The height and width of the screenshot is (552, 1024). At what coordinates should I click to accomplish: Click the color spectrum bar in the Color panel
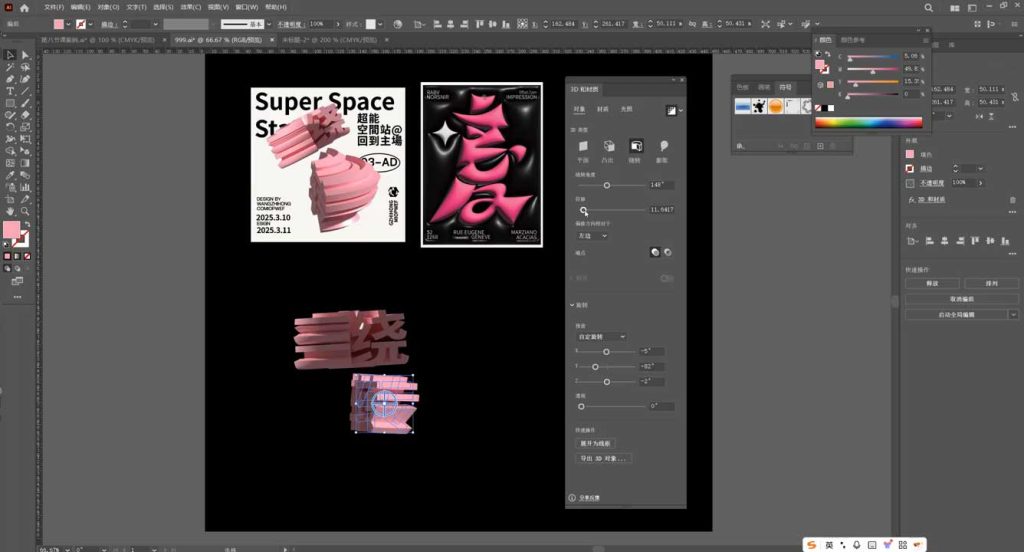coord(869,123)
